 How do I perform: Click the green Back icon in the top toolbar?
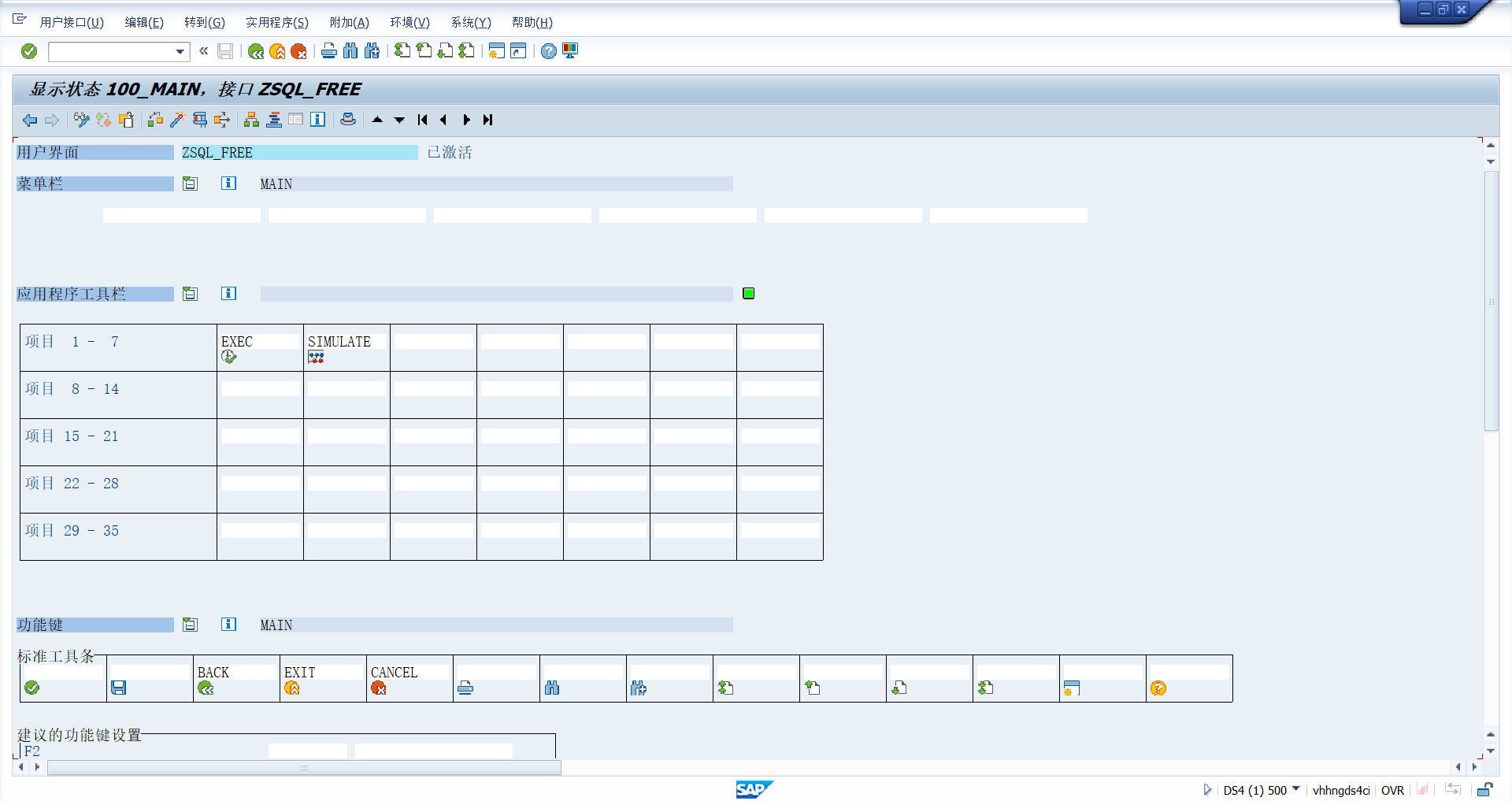256,51
